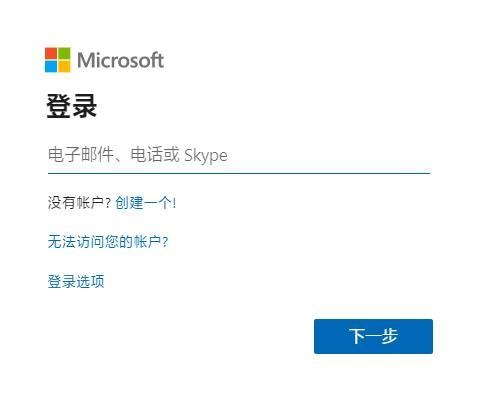Open the 登录选项 link
This screenshot has height=401, width=480.
[76, 282]
